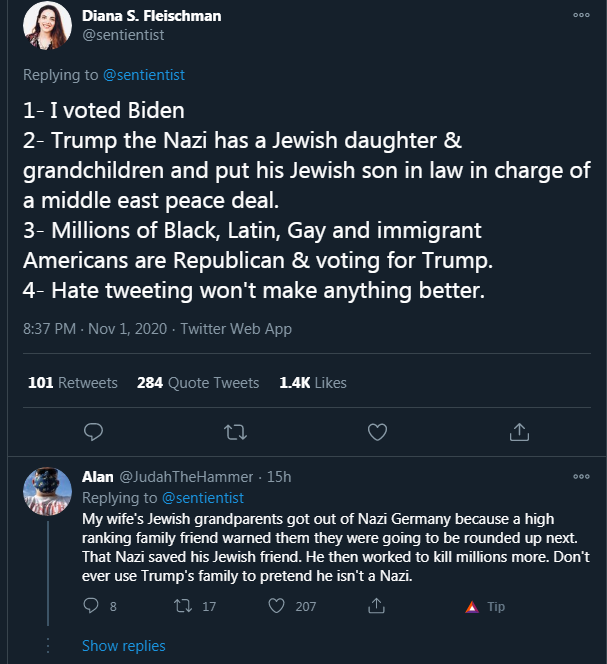Like Diana S. Fleischman's tweet
Viewport: 607px width, 664px height.
377,432
